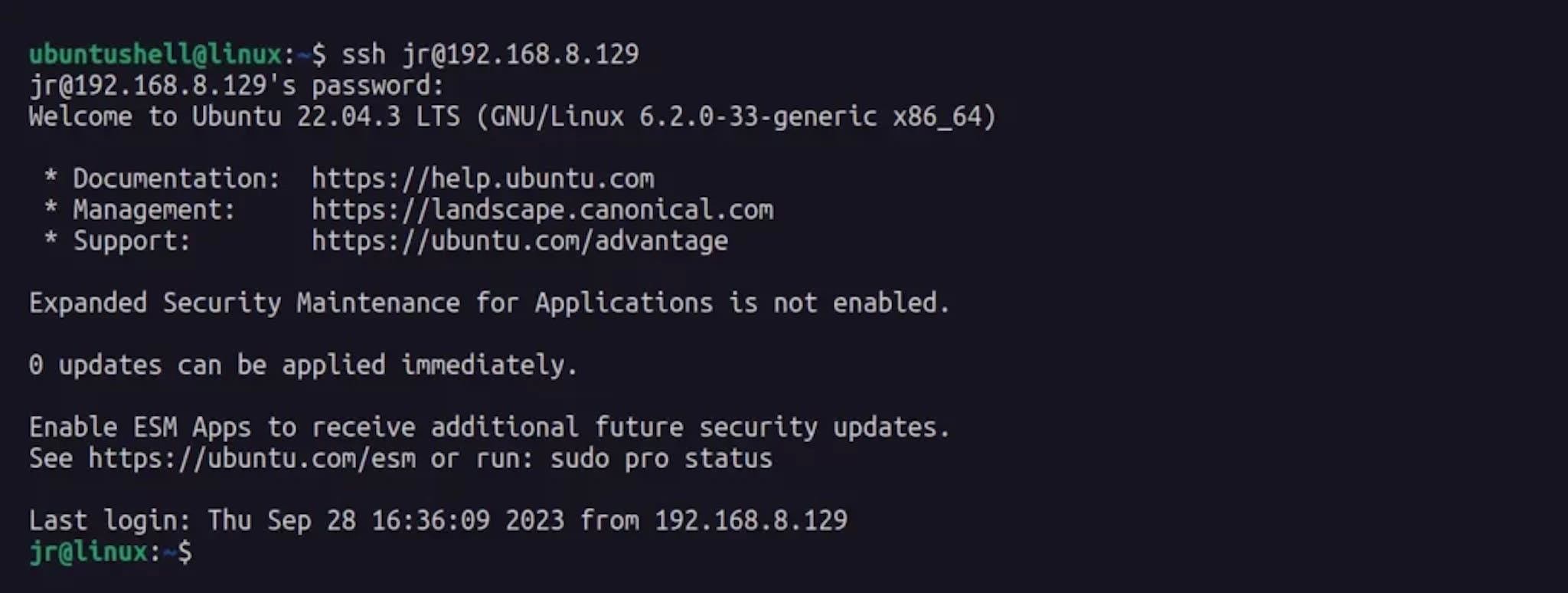This screenshot has height=593, width=1568.
Task: Click the 6.2.0-33-generic kernel version text
Action: (x=757, y=116)
